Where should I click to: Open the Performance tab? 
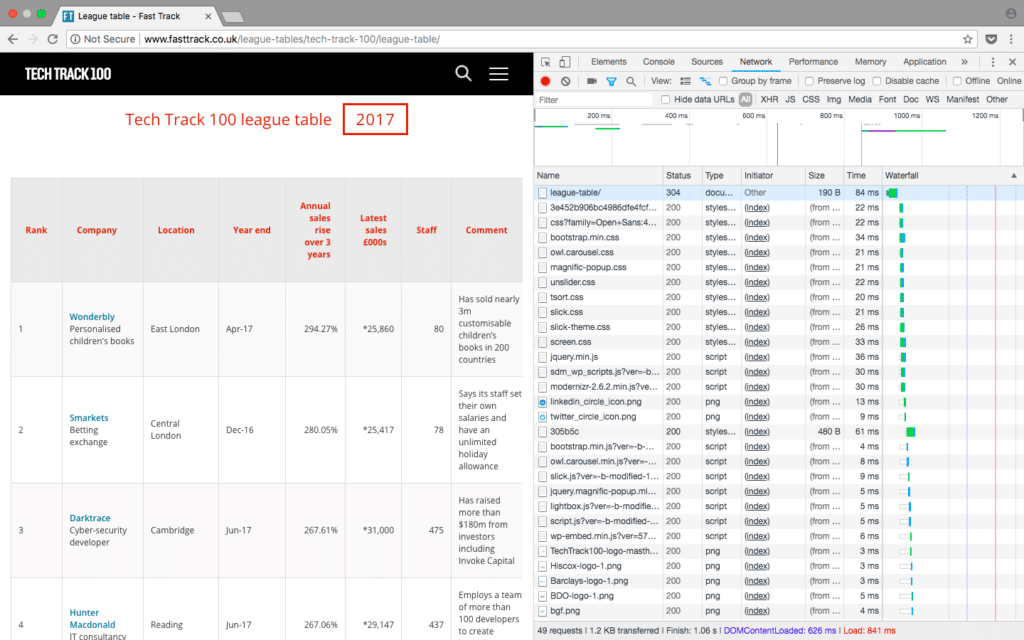tap(813, 62)
